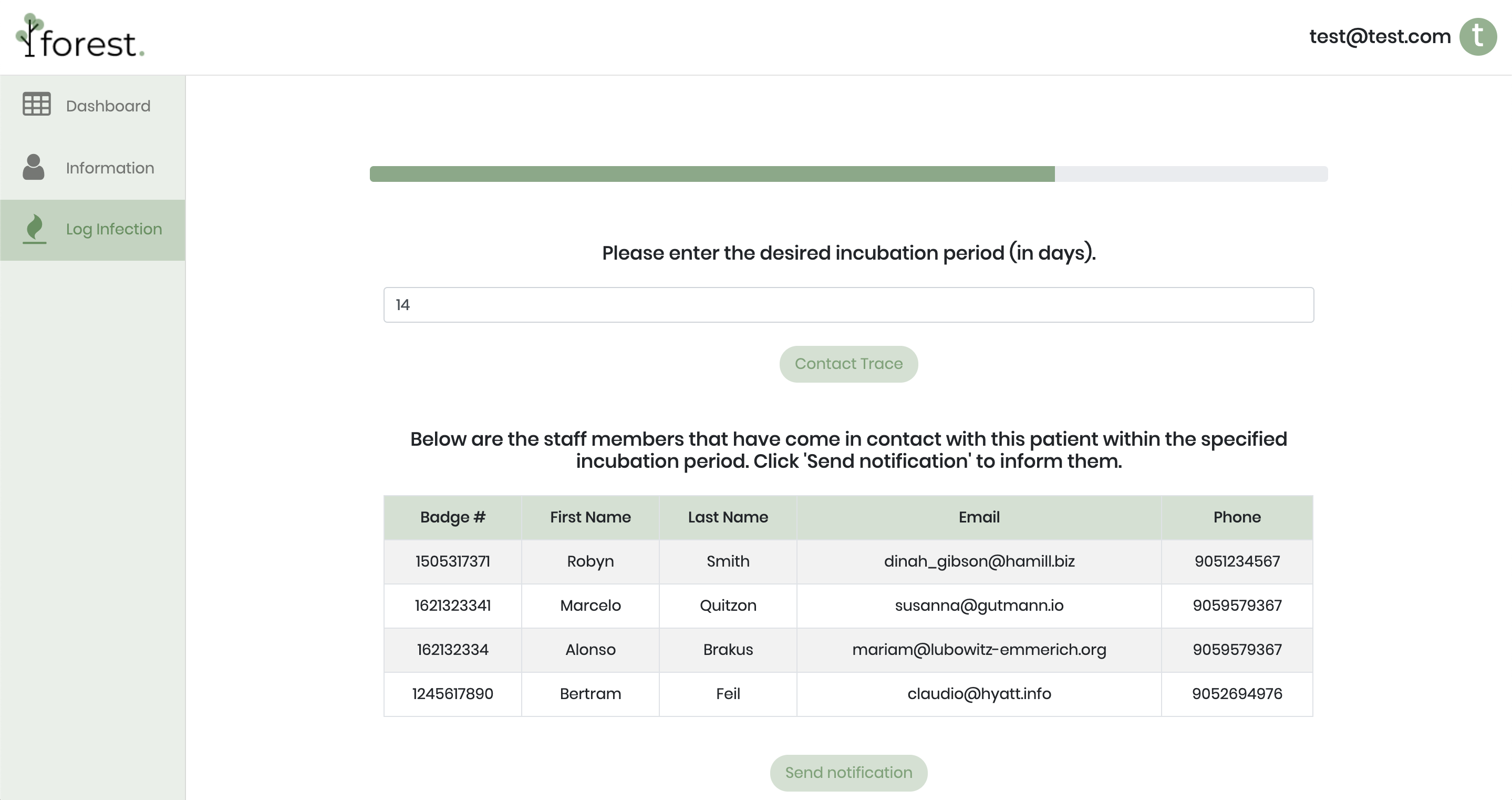
Task: Open the Dashboard menu item
Action: (x=108, y=106)
